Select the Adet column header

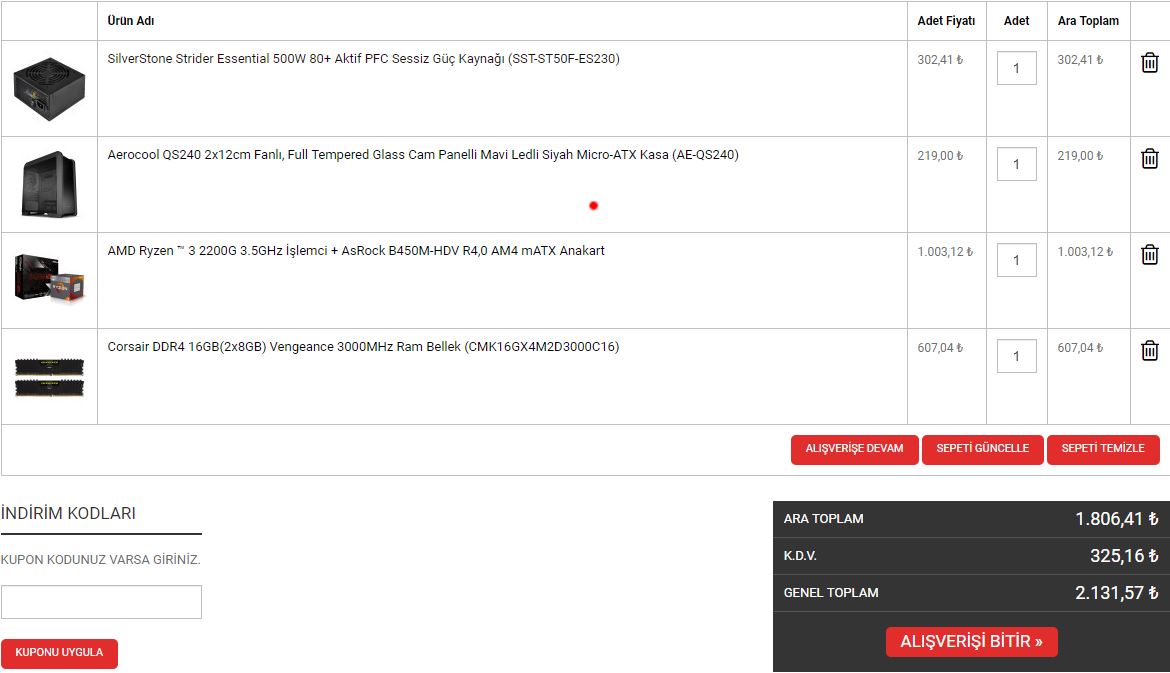1016,21
